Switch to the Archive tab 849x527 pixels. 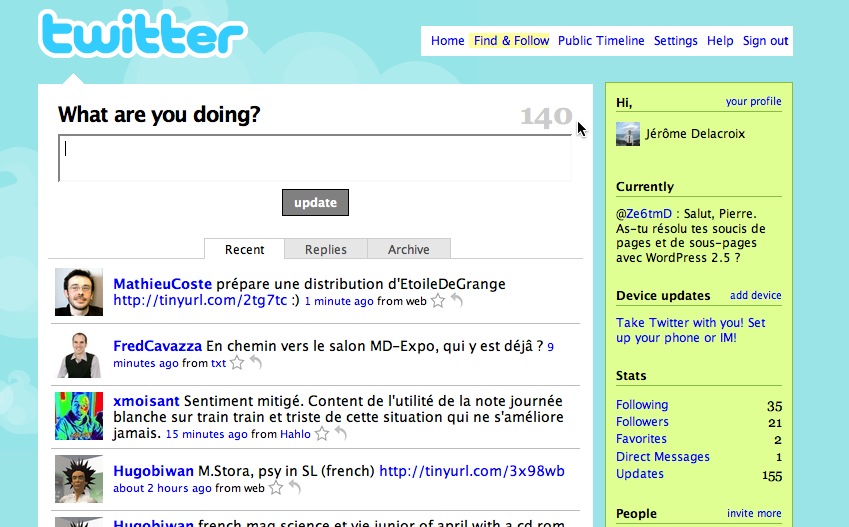409,249
